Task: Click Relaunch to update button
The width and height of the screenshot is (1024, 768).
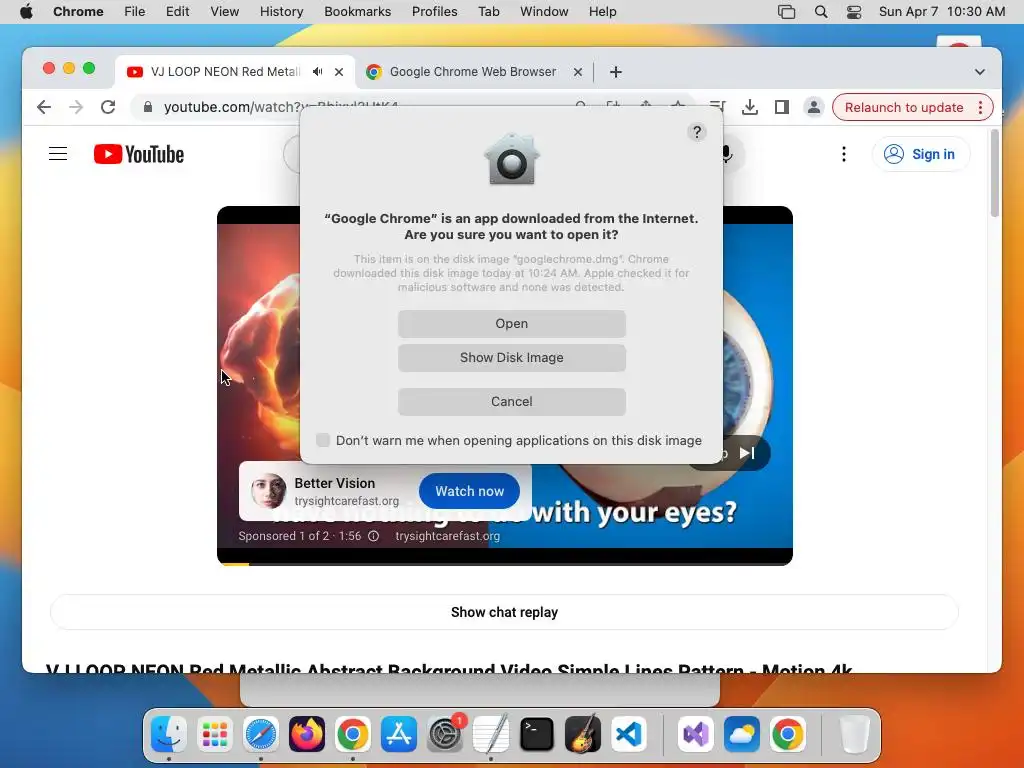Action: pyautogui.click(x=904, y=107)
